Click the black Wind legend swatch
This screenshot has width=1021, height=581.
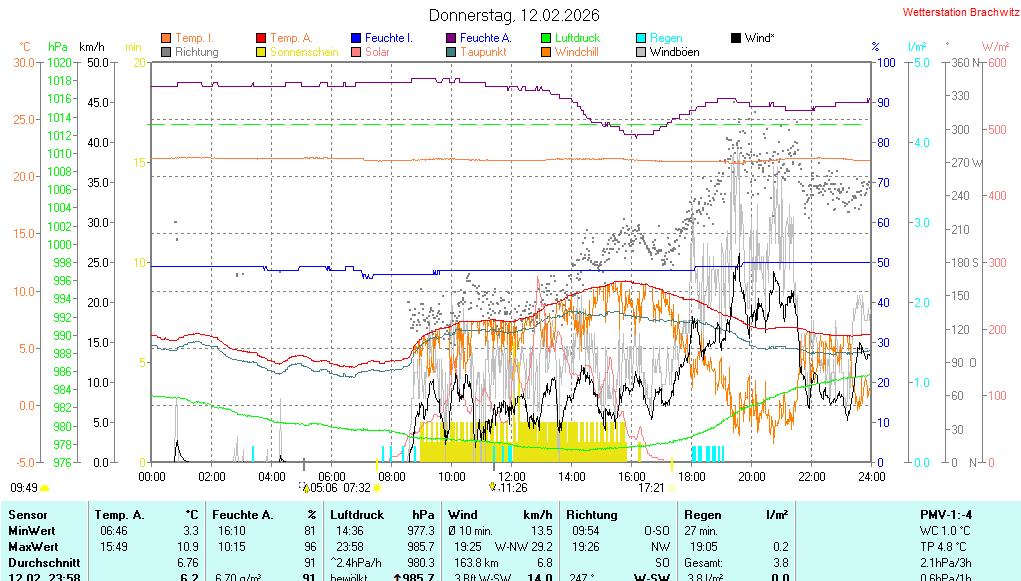(x=736, y=38)
